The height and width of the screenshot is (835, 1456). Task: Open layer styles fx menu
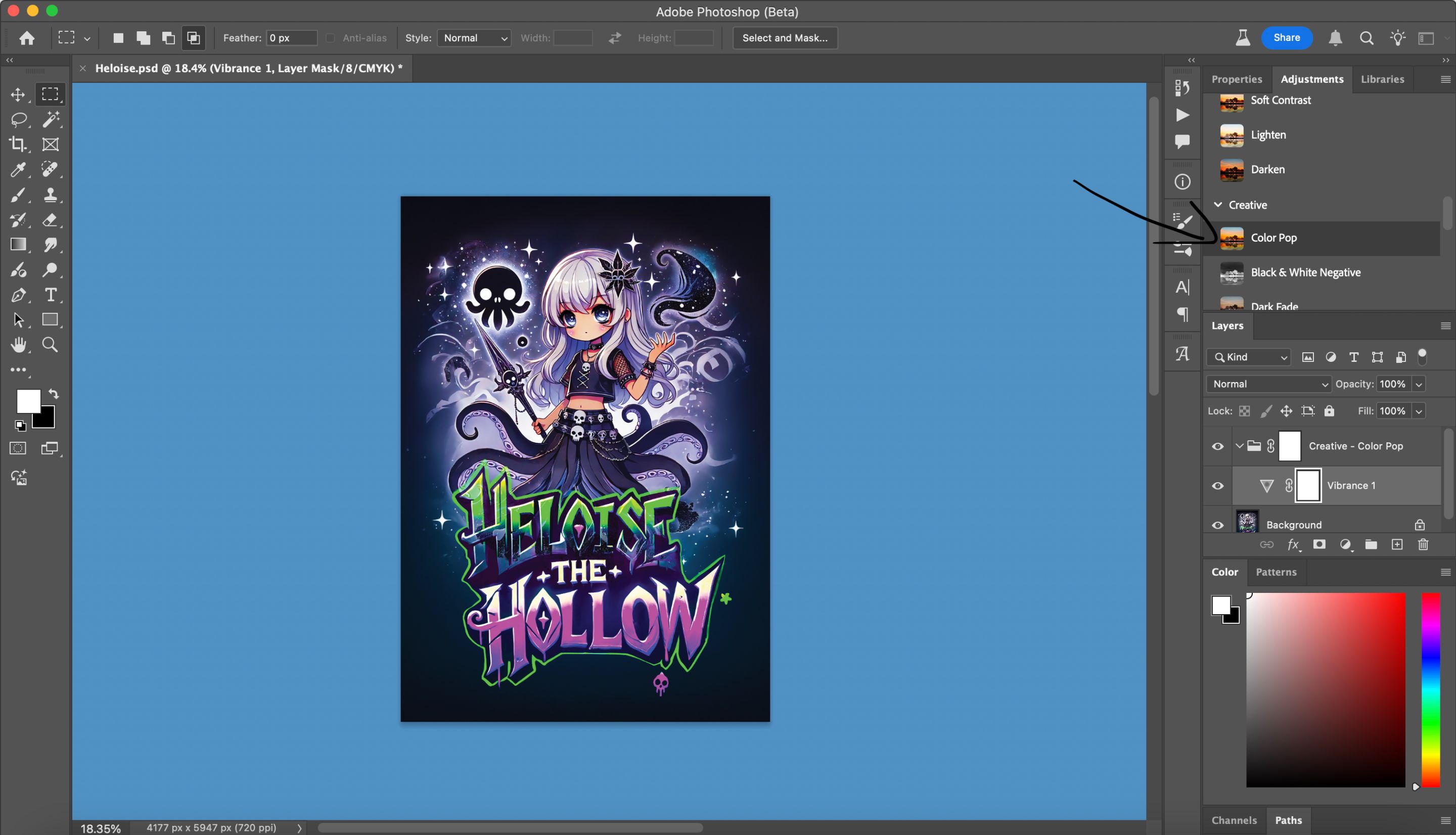[1294, 545]
